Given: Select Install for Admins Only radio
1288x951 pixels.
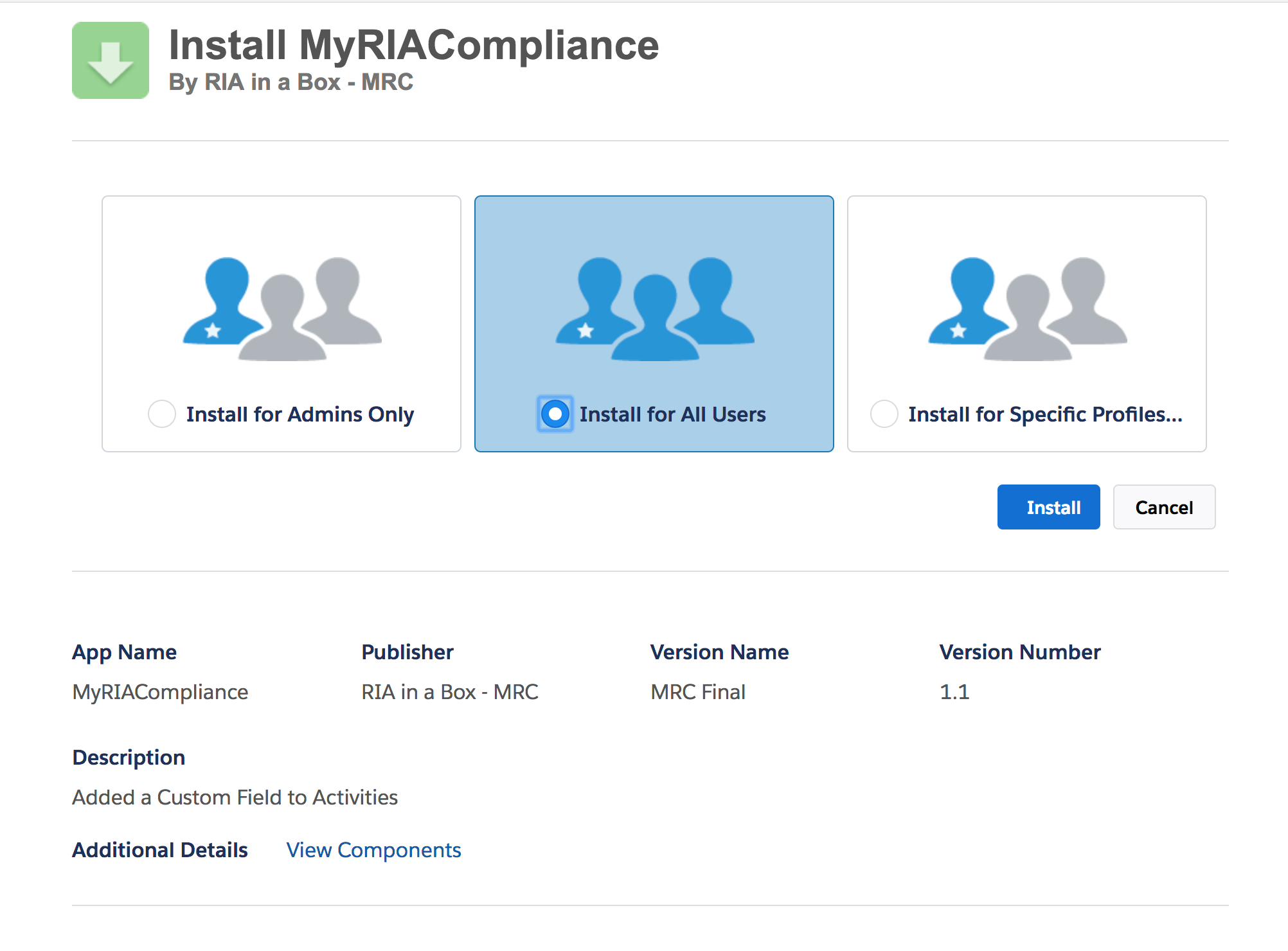Looking at the screenshot, I should click(x=162, y=414).
